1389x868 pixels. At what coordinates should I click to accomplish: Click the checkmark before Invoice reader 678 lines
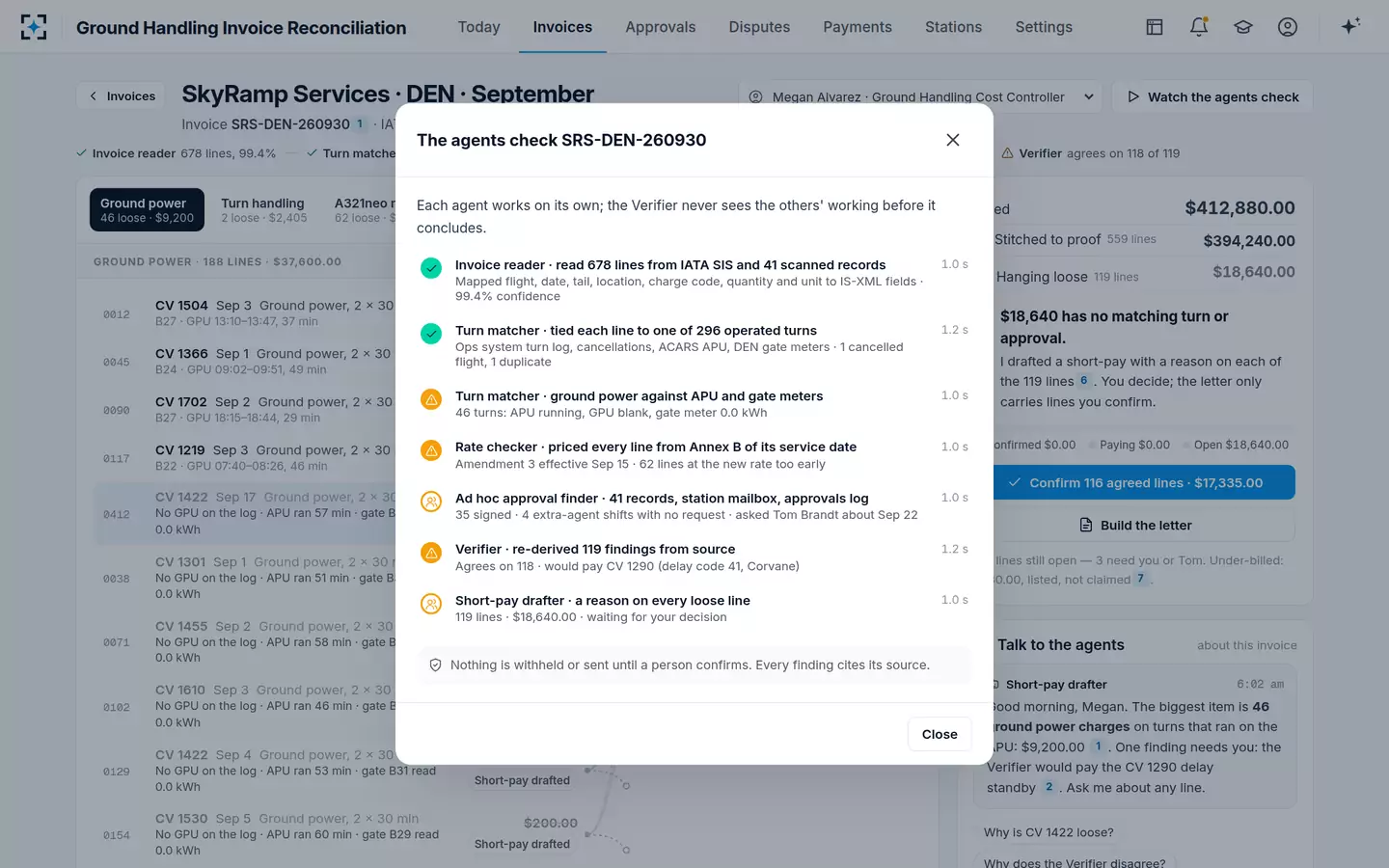(x=82, y=152)
